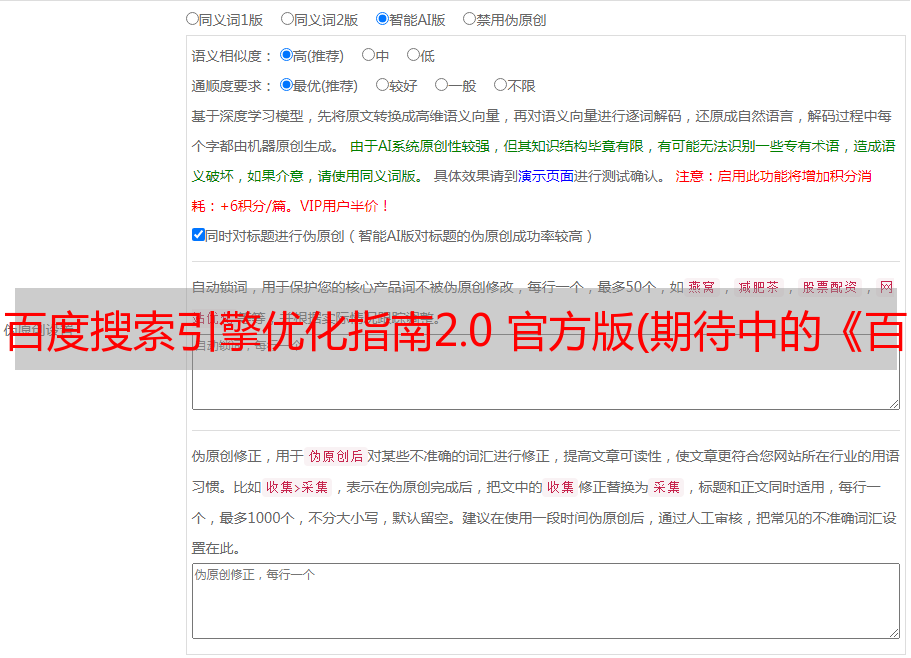
Task: Set 通顺度要求 to 最优(推荐)
Action: pos(286,85)
